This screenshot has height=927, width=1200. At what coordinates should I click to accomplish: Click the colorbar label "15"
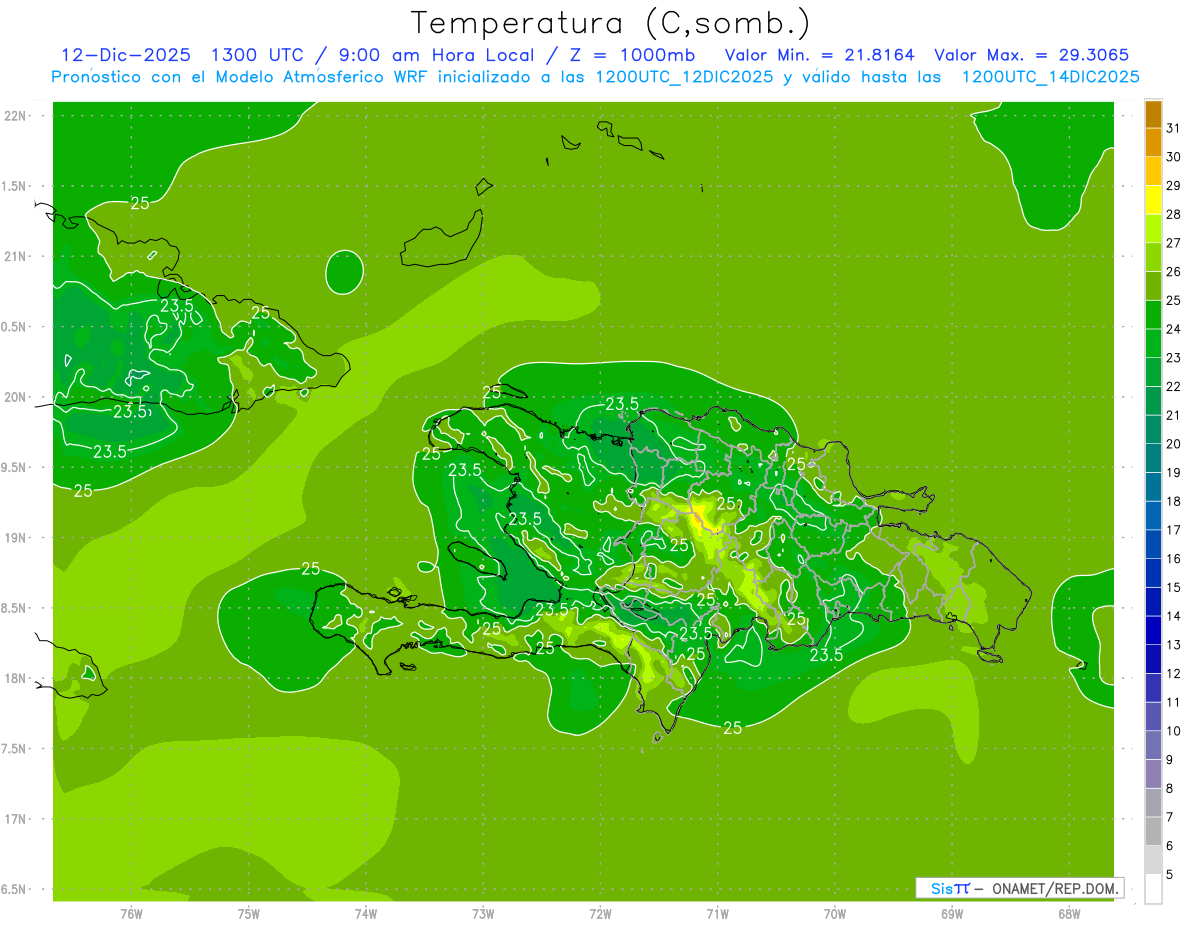click(1173, 588)
